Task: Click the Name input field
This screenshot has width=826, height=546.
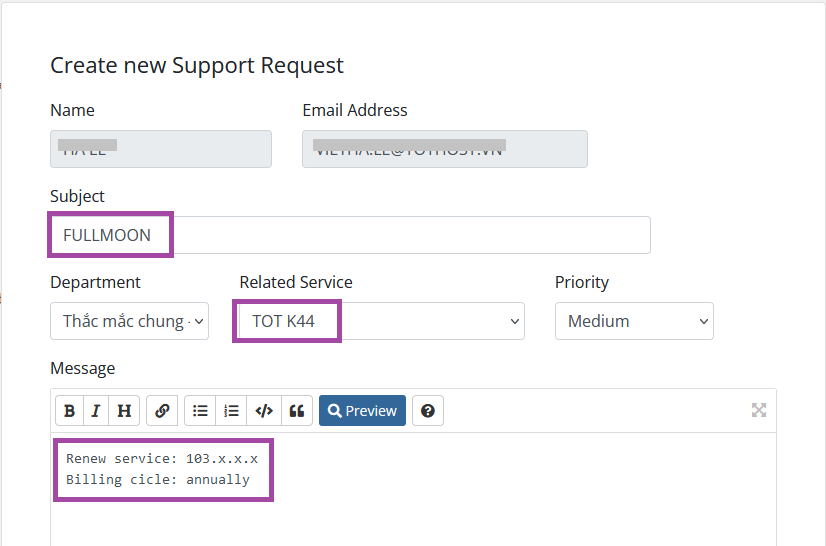Action: pyautogui.click(x=160, y=149)
